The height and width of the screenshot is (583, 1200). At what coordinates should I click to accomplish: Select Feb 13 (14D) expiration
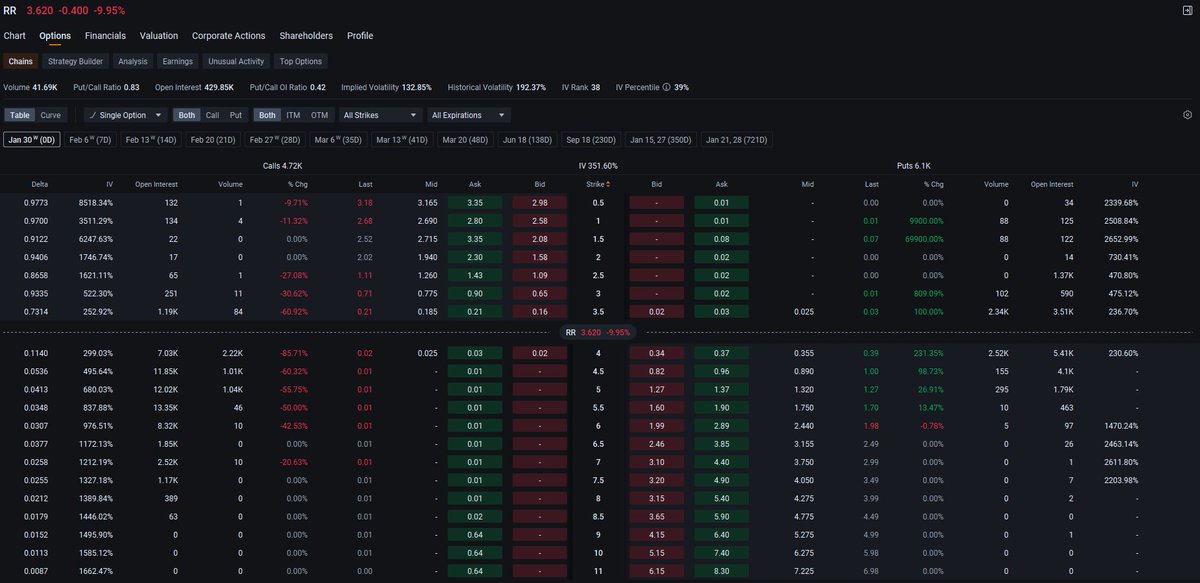click(150, 140)
